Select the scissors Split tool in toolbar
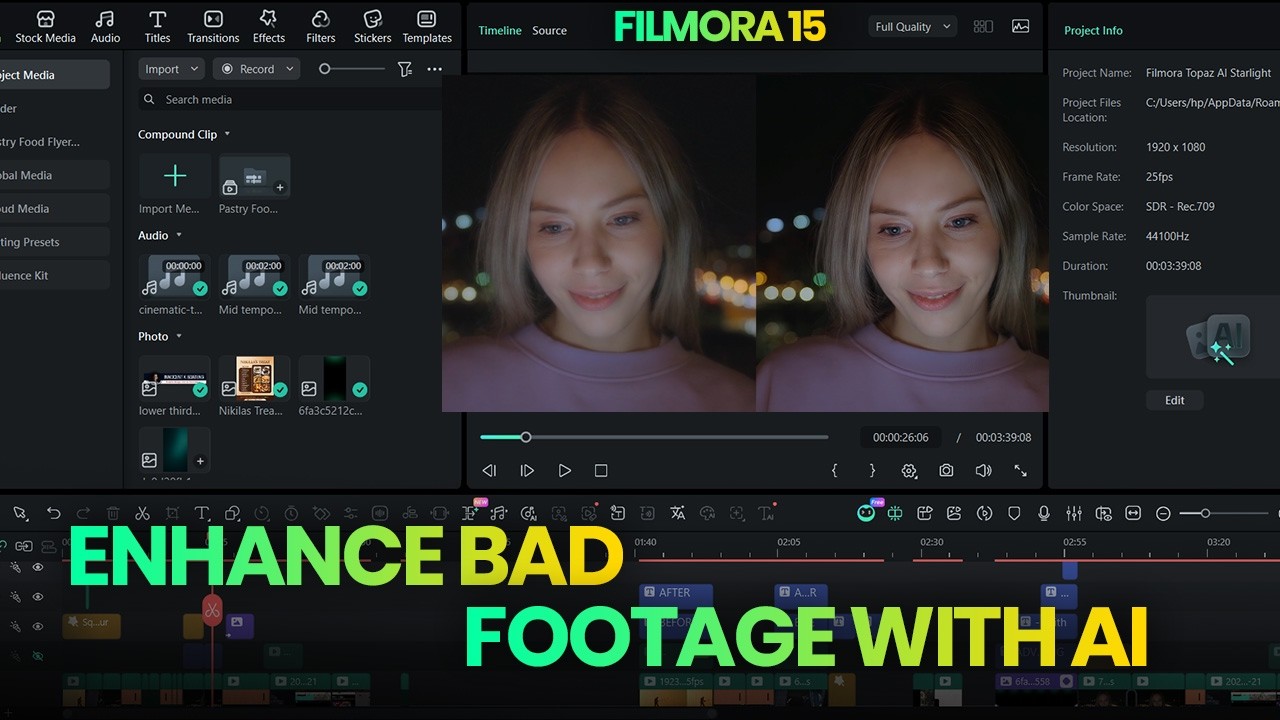 point(142,513)
